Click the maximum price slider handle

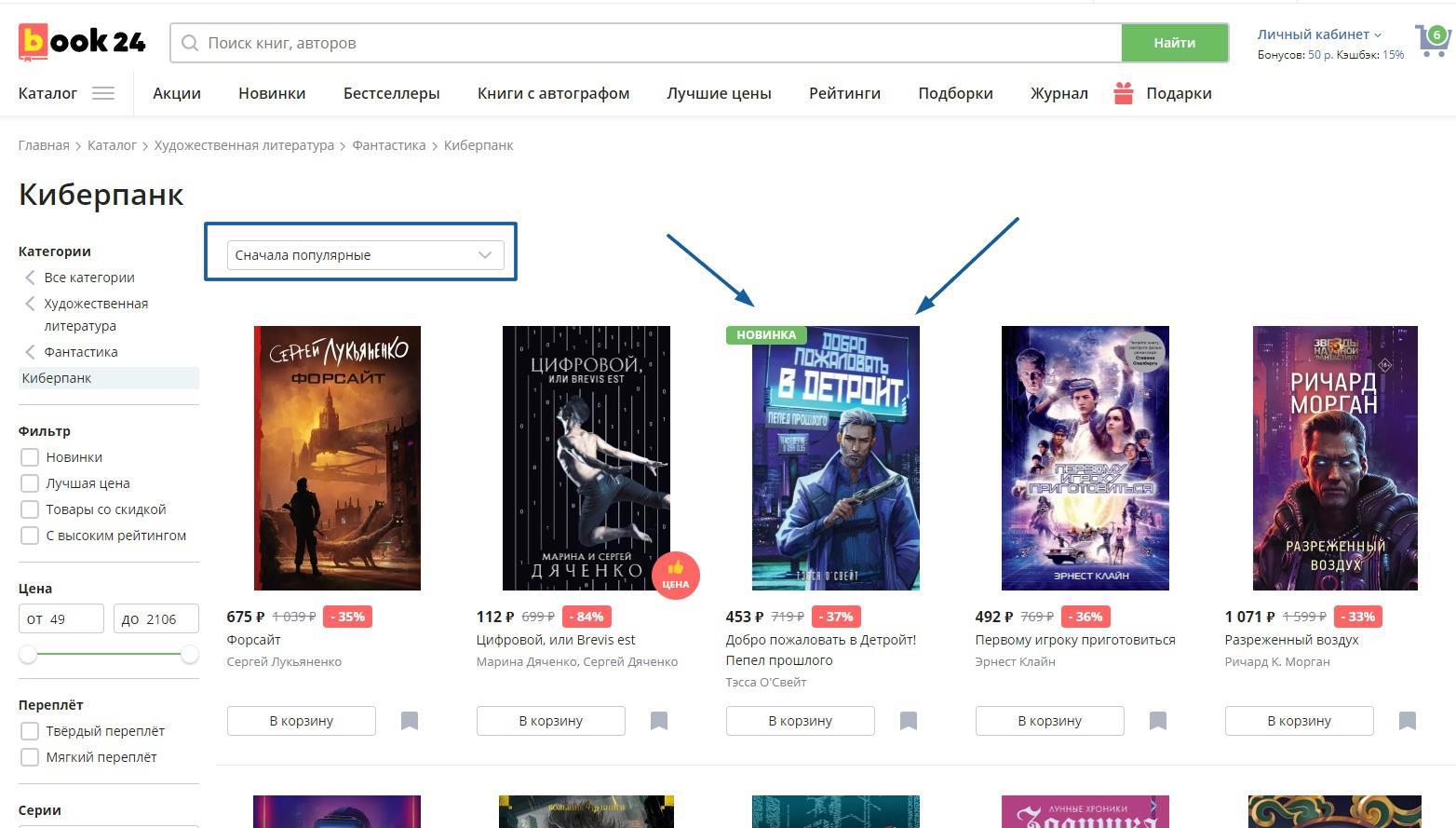coord(190,654)
